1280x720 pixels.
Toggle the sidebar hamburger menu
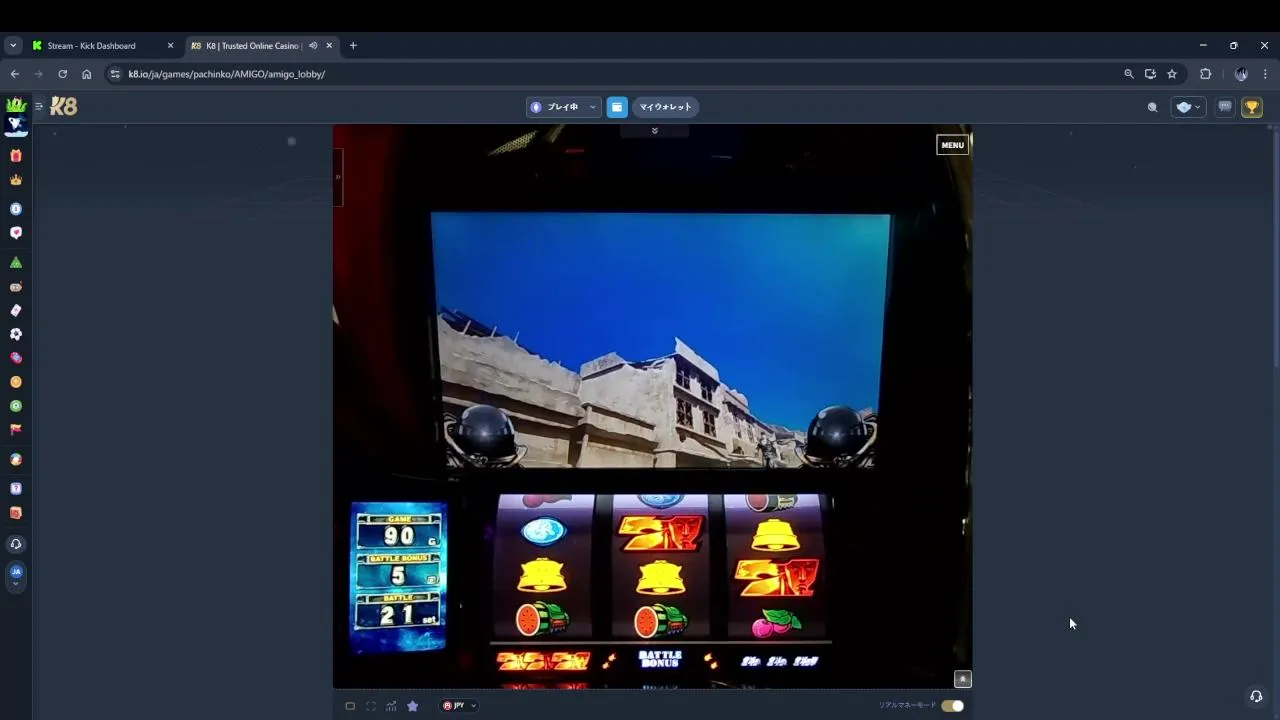point(39,106)
